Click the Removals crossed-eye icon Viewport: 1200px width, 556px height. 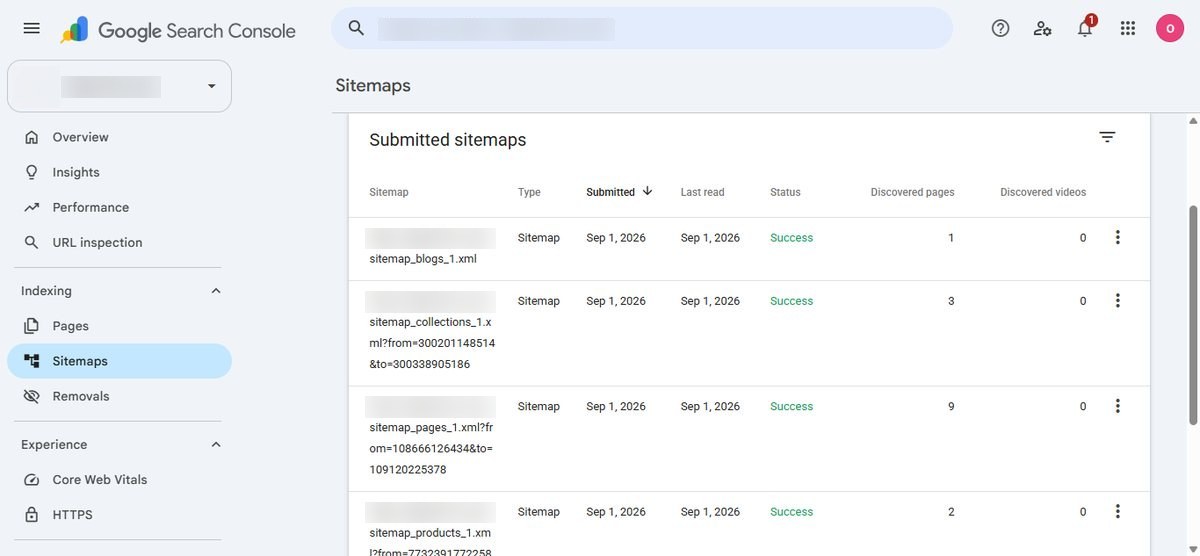pos(32,396)
